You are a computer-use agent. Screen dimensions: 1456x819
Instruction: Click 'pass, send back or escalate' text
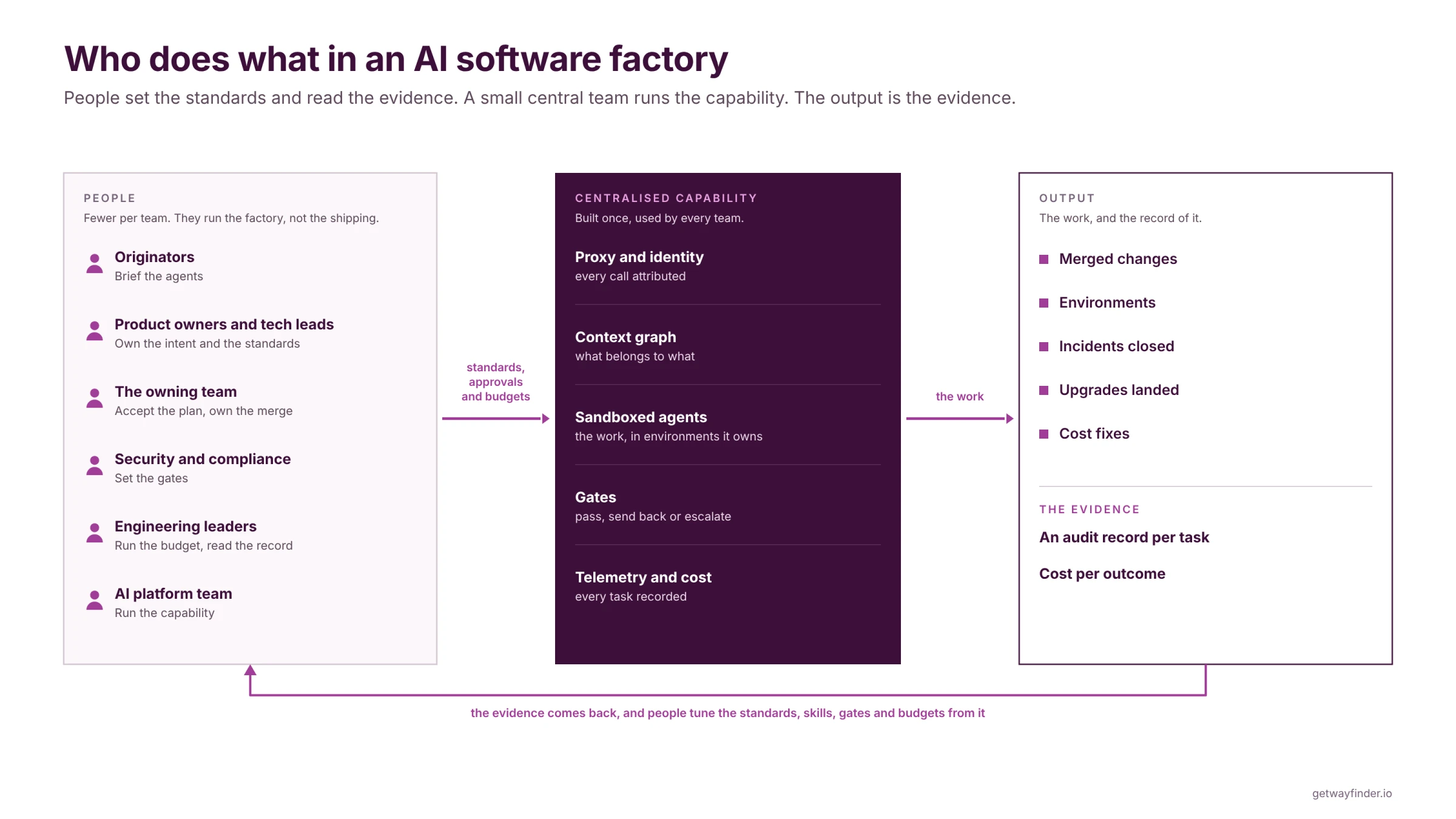[x=653, y=517]
